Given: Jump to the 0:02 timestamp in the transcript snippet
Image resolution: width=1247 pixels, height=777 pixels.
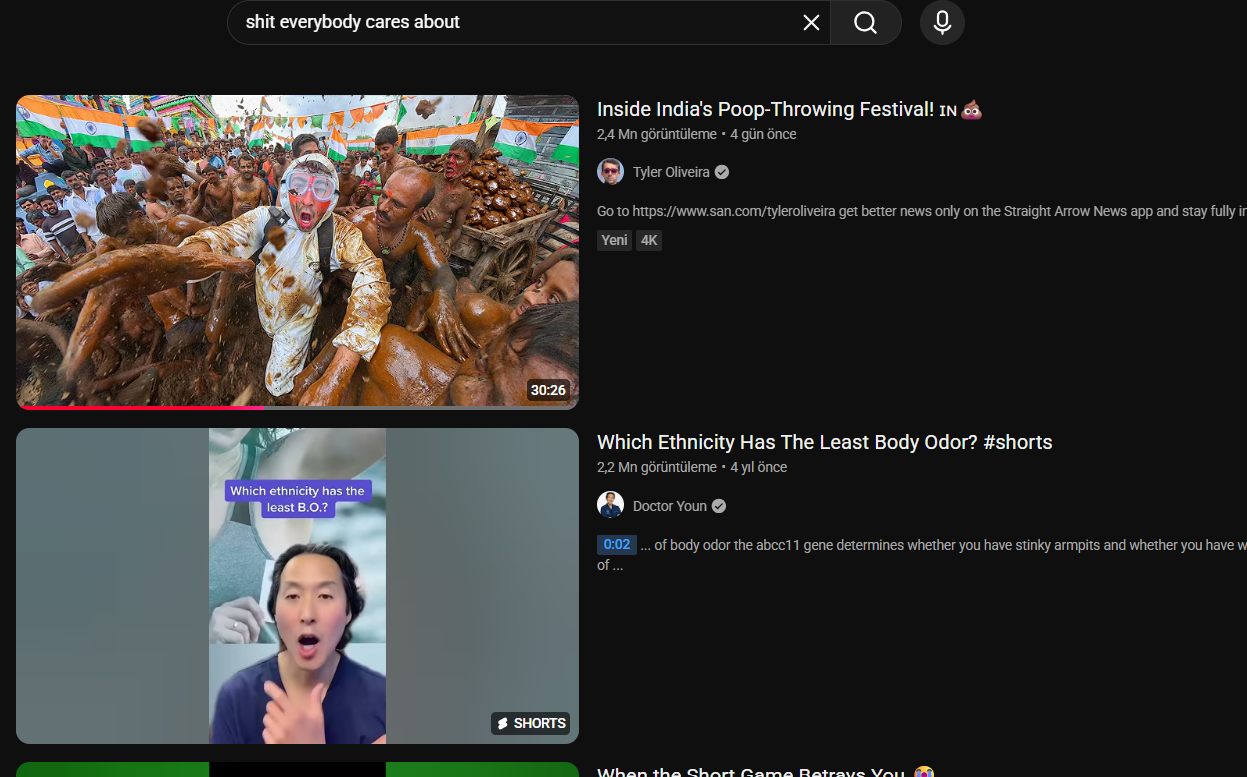Looking at the screenshot, I should [616, 545].
